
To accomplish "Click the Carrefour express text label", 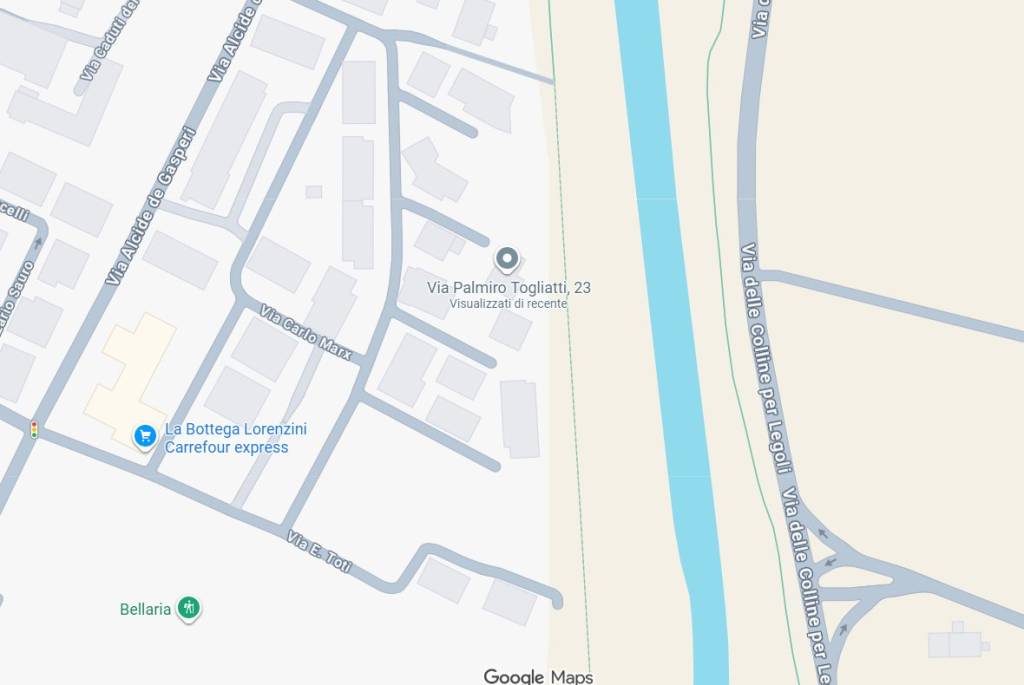I will coord(226,447).
